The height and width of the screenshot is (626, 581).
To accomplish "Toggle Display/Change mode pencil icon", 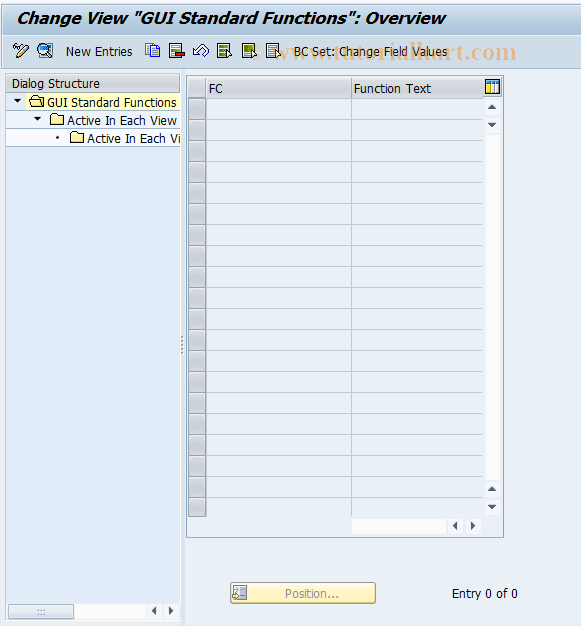I will (20, 51).
